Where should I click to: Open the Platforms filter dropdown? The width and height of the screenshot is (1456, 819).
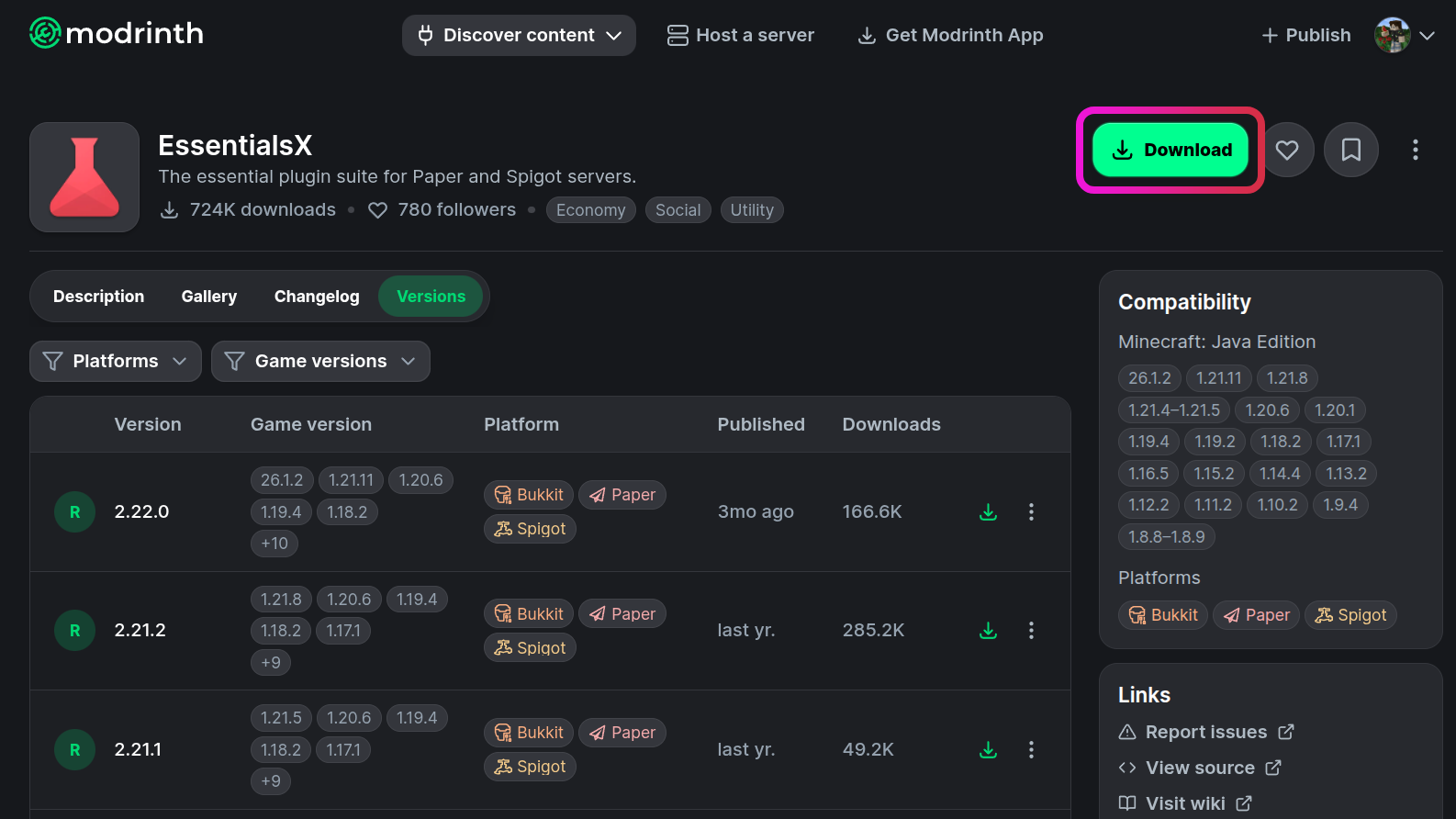(x=115, y=361)
